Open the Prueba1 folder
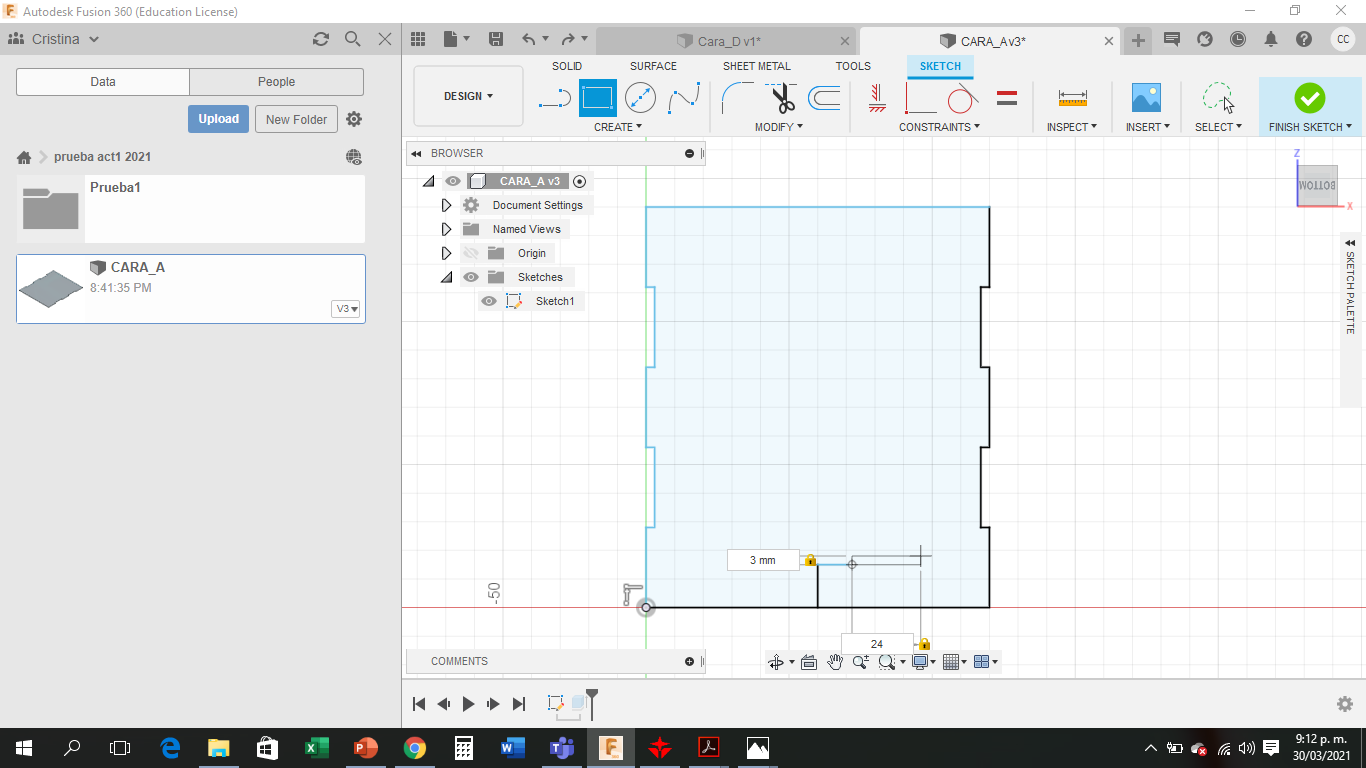This screenshot has height=768, width=1366. click(x=191, y=209)
